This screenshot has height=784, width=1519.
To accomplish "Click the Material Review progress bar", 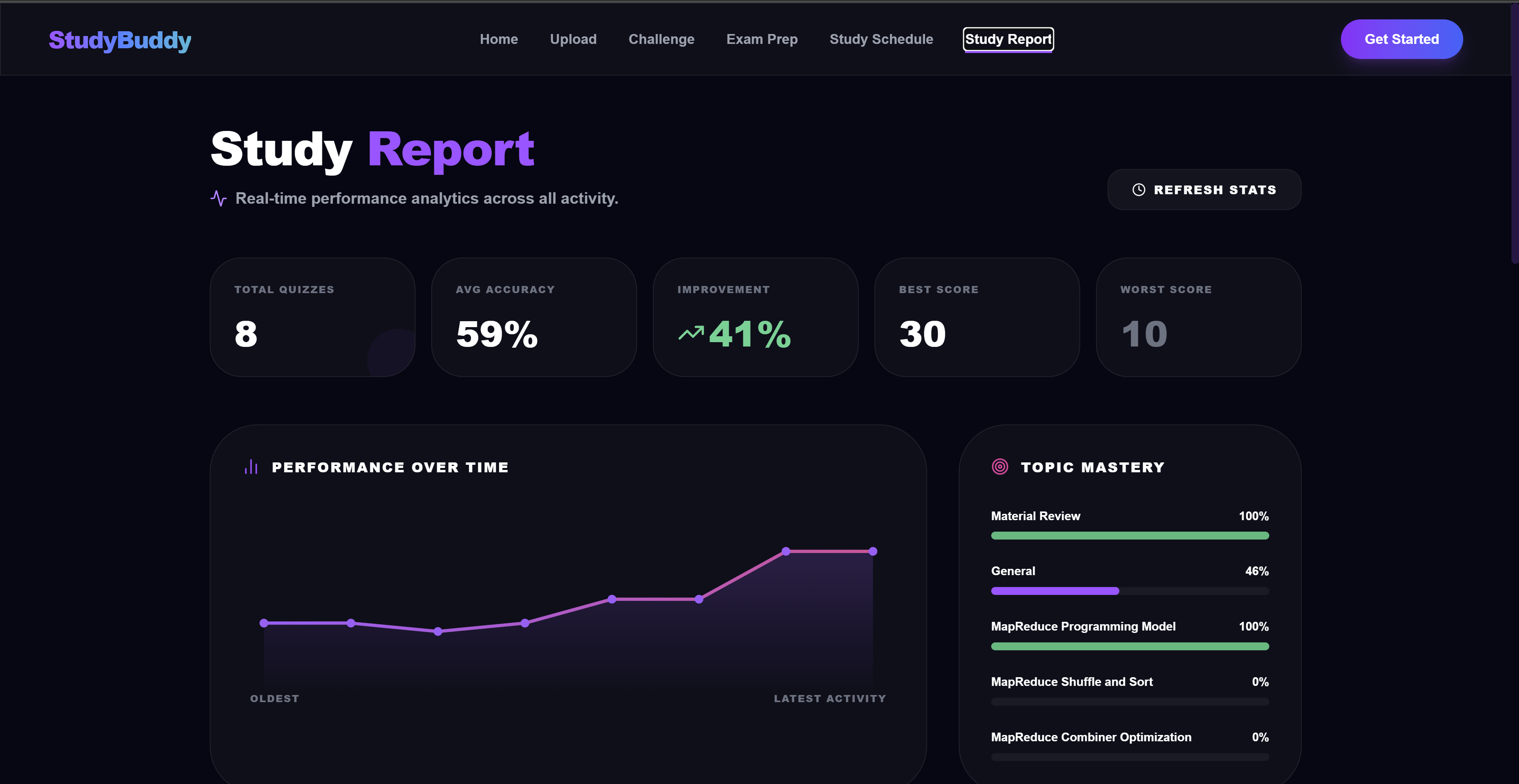I will click(x=1129, y=536).
